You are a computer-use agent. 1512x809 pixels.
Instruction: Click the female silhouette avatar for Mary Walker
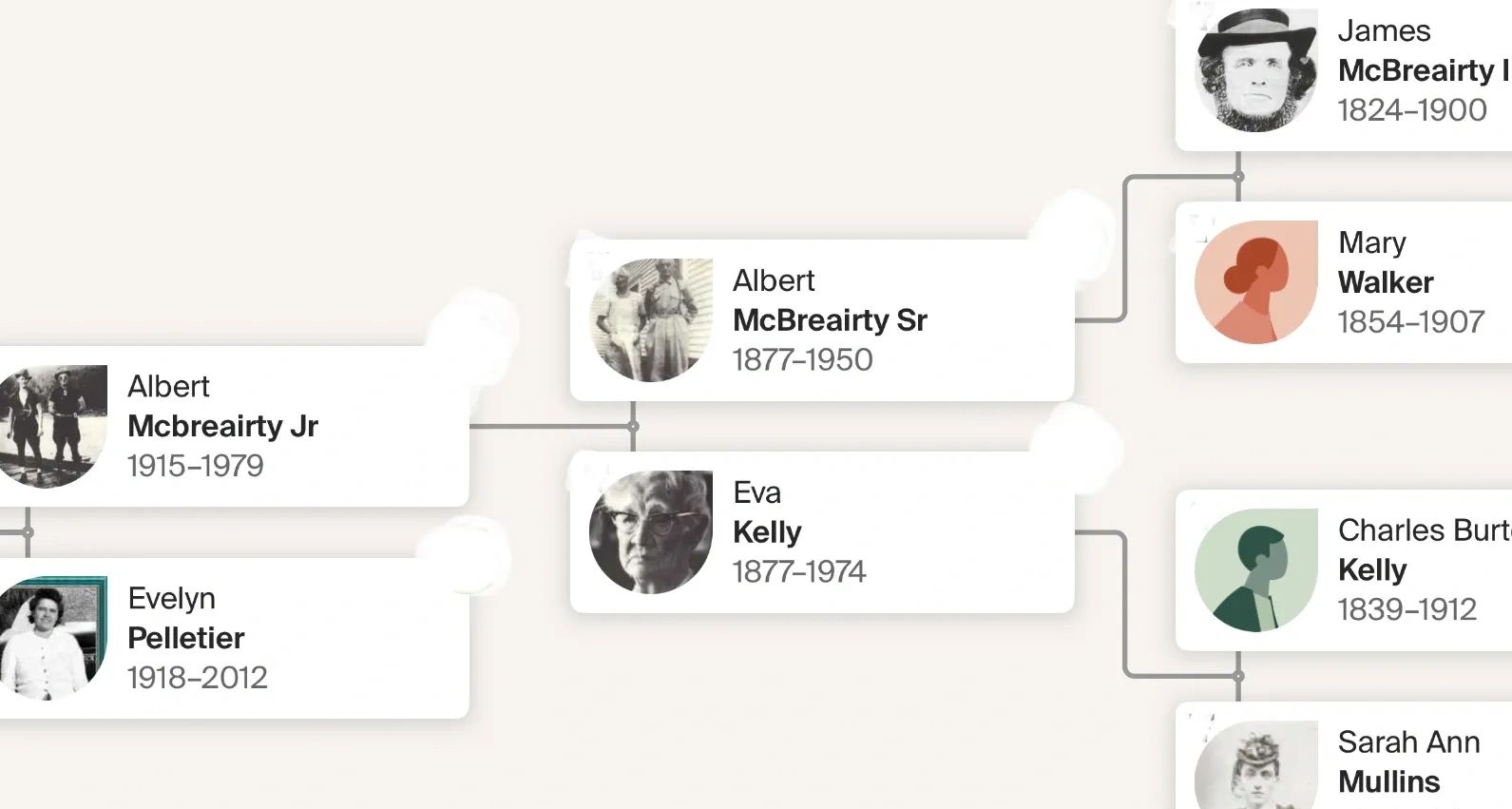click(1255, 282)
